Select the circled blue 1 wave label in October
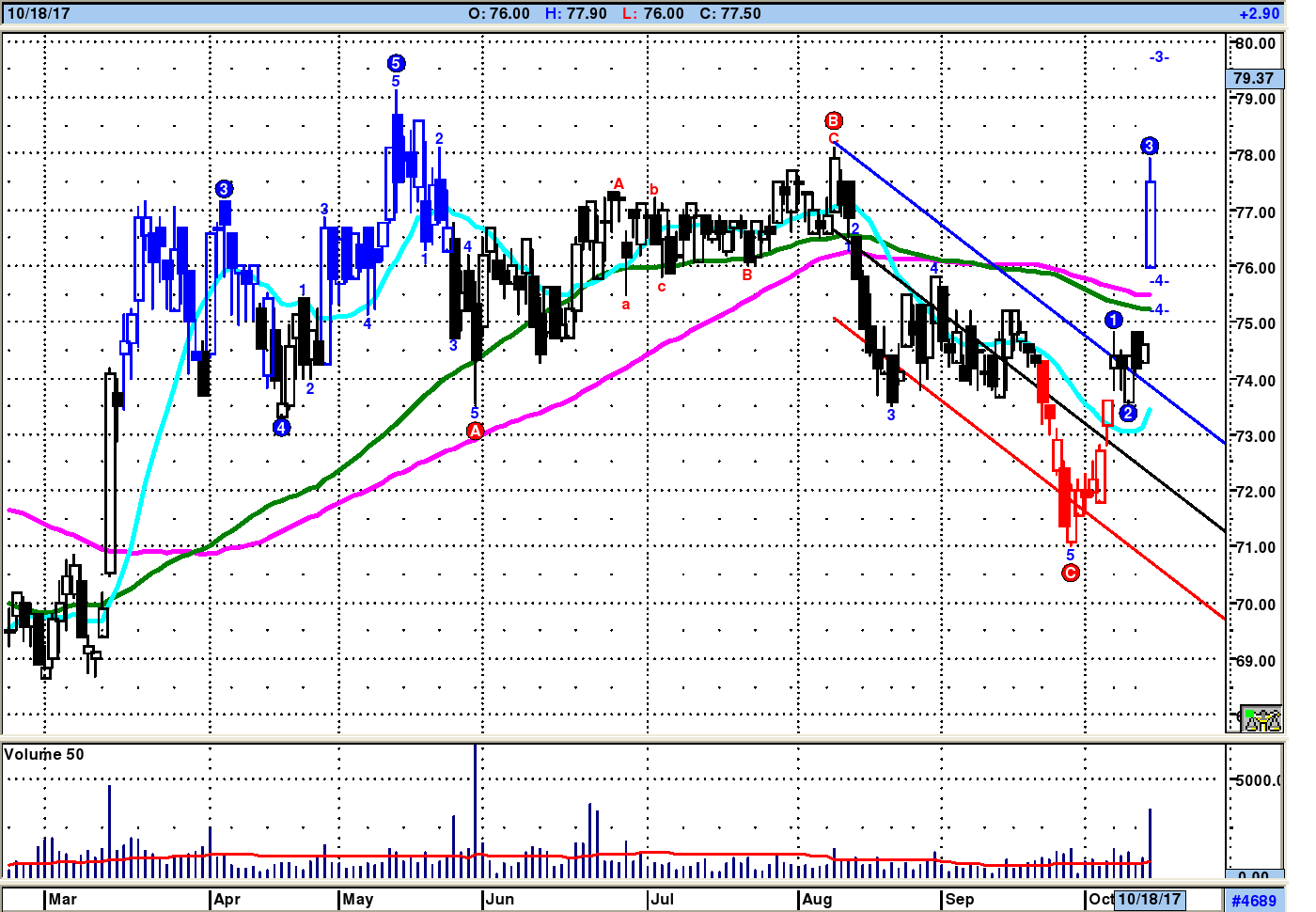The image size is (1316, 912). 1113,320
